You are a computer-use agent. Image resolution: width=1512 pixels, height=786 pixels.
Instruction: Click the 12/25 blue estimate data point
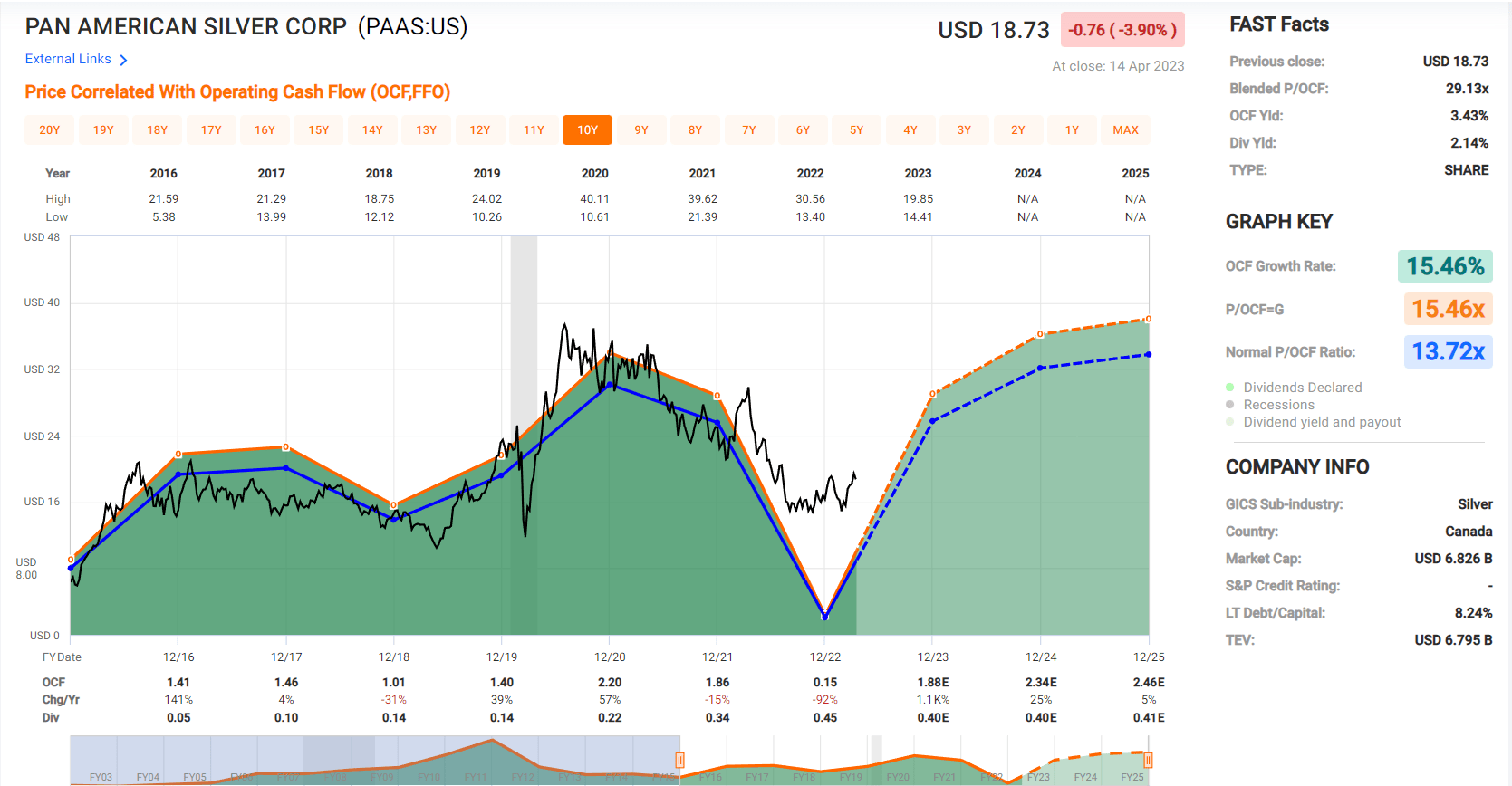coord(1149,355)
